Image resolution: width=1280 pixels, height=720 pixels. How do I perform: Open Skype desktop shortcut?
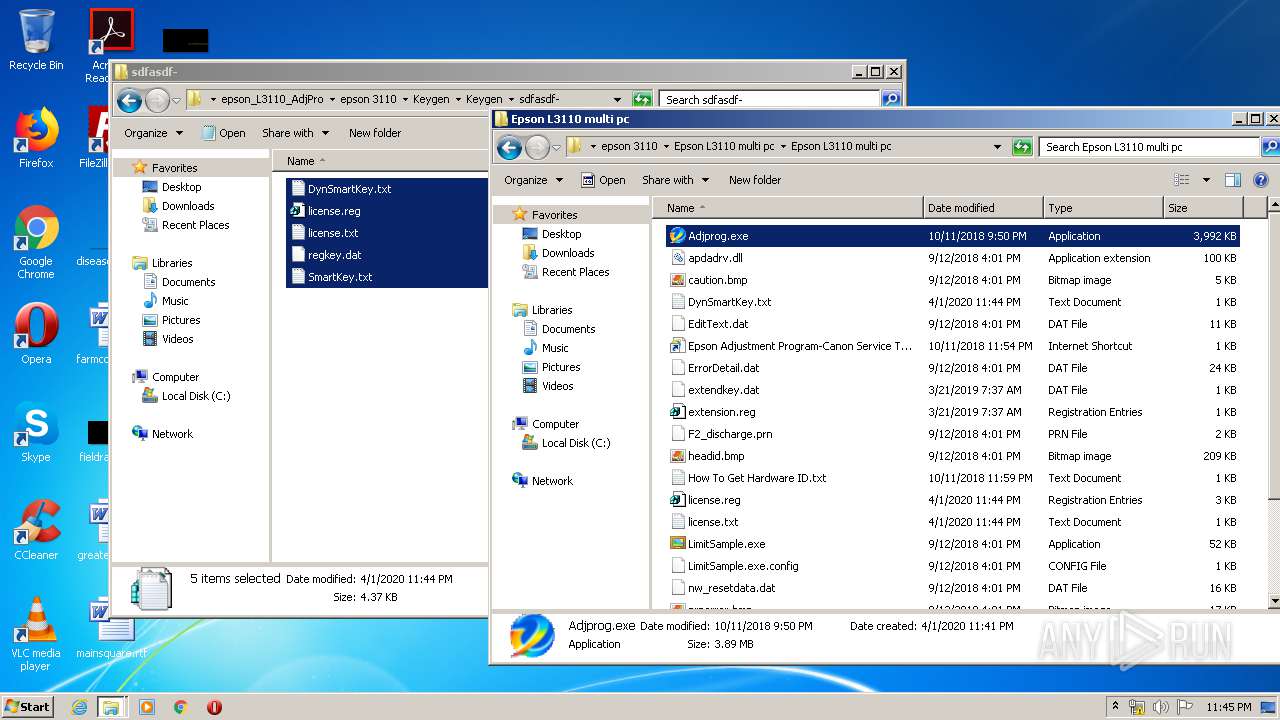click(36, 432)
